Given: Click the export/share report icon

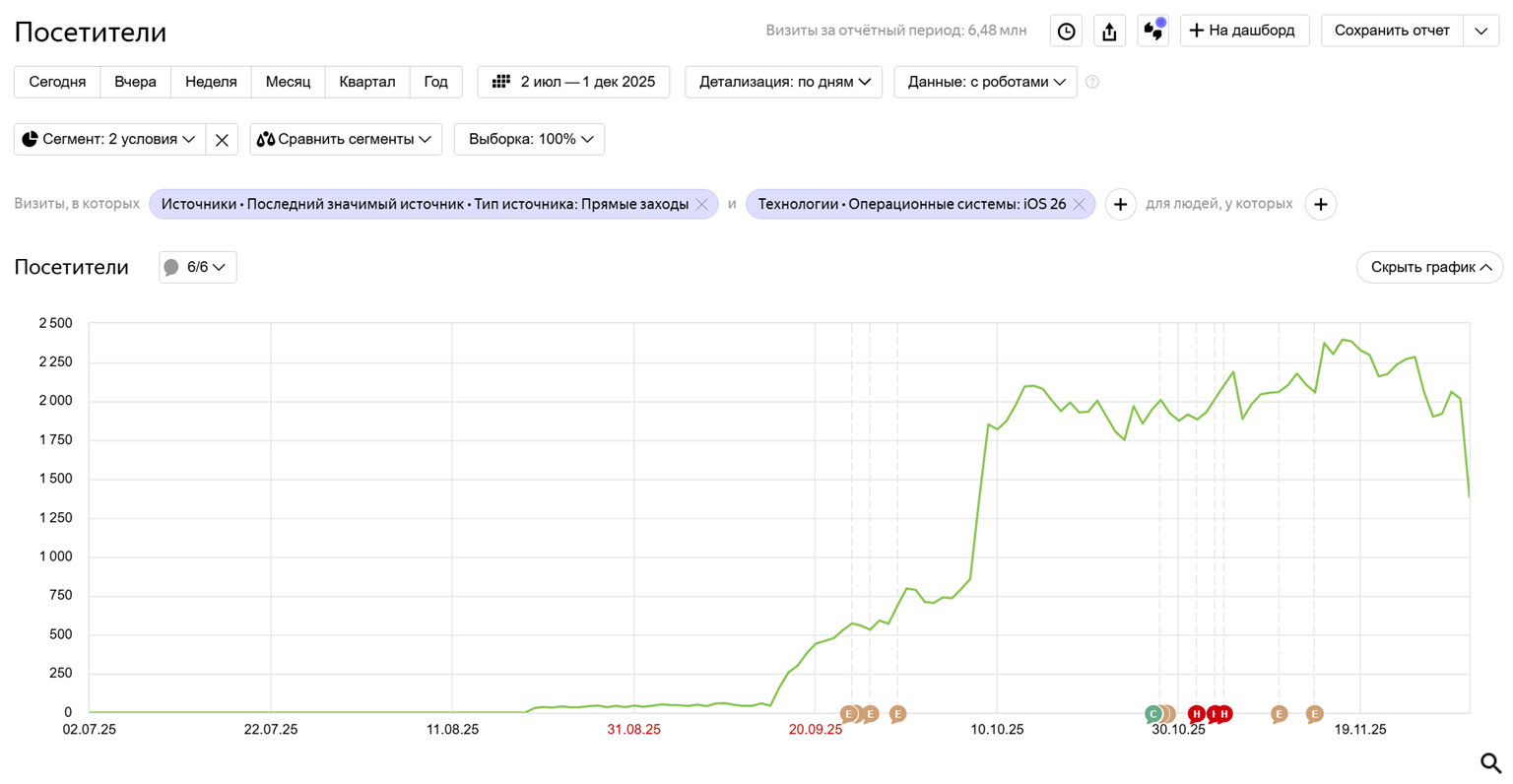Looking at the screenshot, I should 1109,32.
